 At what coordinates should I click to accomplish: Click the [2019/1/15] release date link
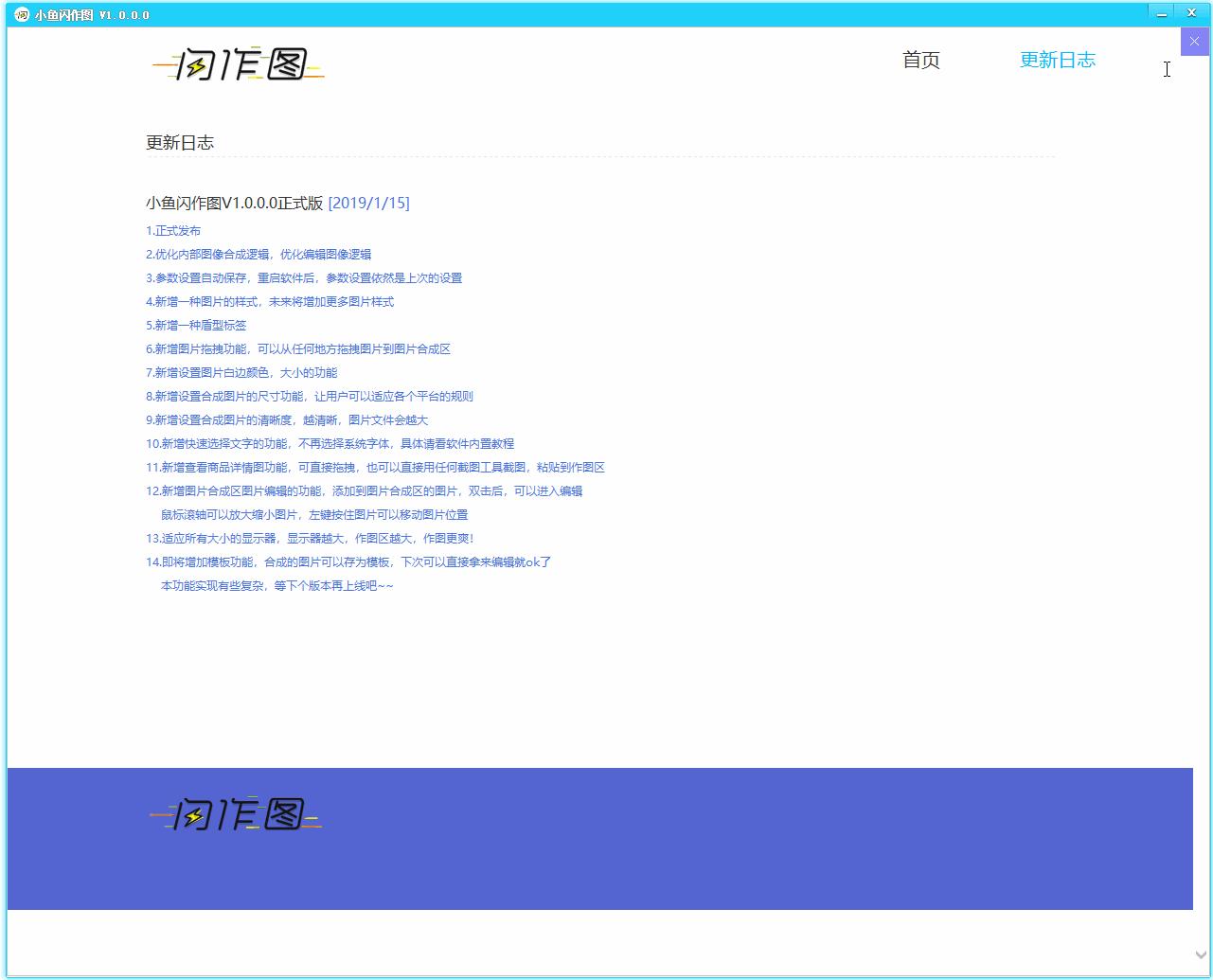pyautogui.click(x=368, y=203)
